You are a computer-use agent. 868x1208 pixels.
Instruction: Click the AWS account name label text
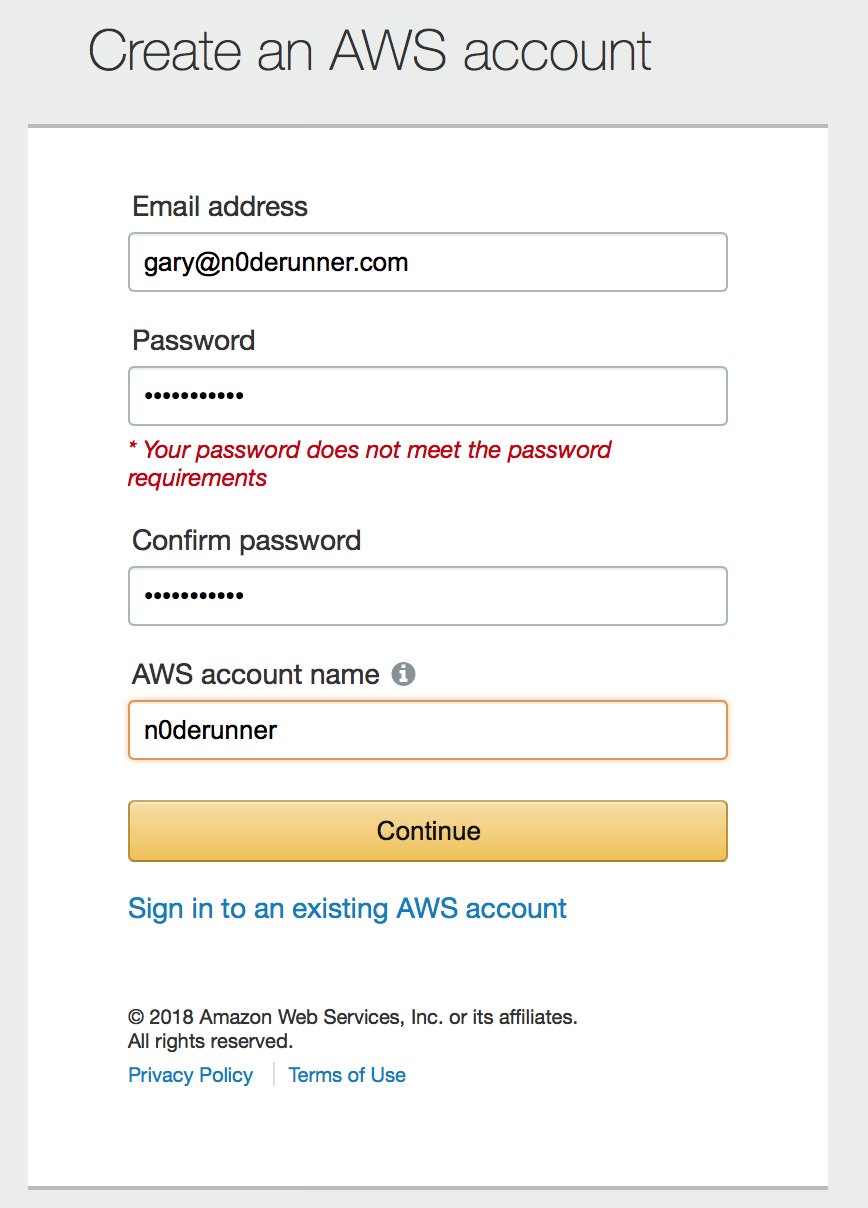[x=256, y=674]
